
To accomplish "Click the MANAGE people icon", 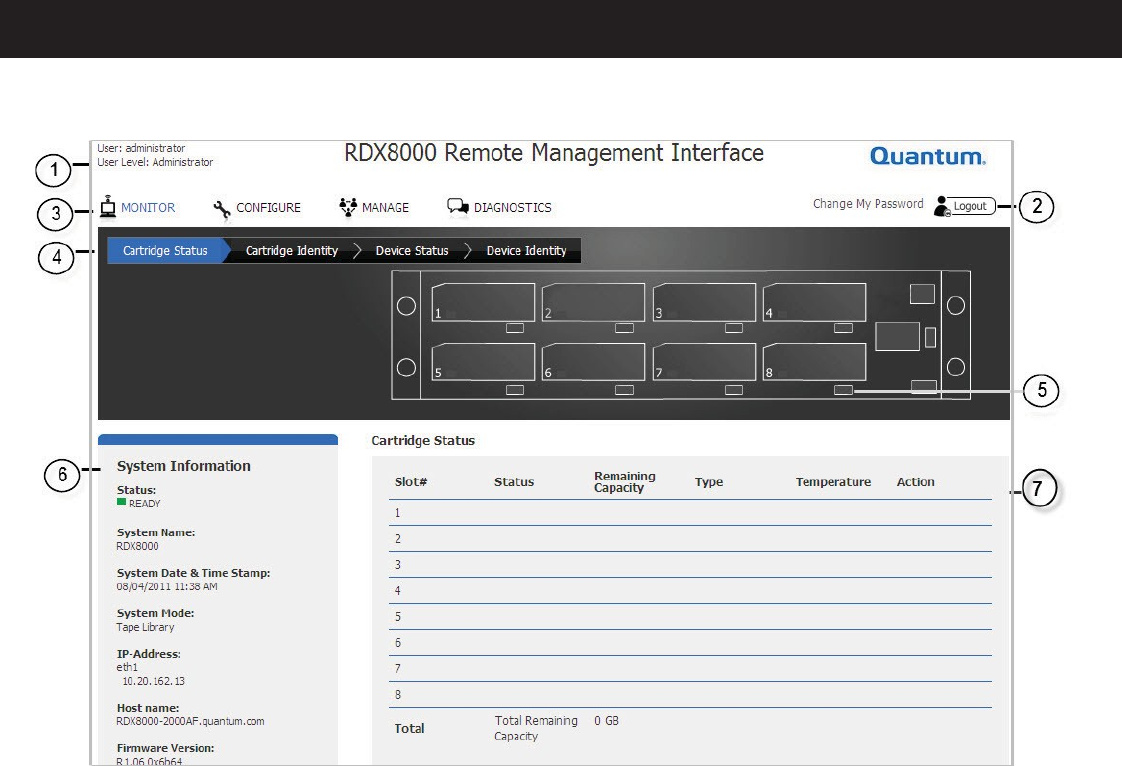I will [x=348, y=207].
